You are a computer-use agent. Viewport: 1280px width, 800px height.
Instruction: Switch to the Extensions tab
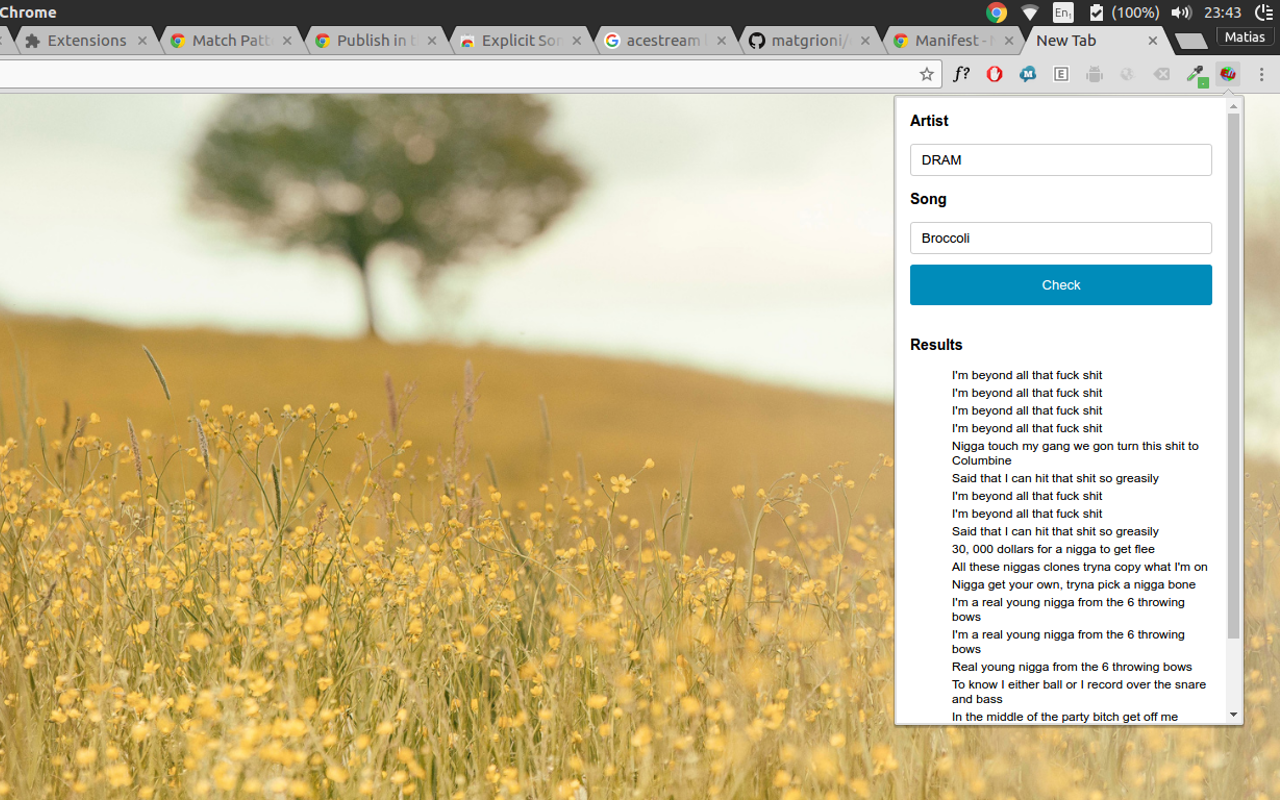(x=86, y=41)
